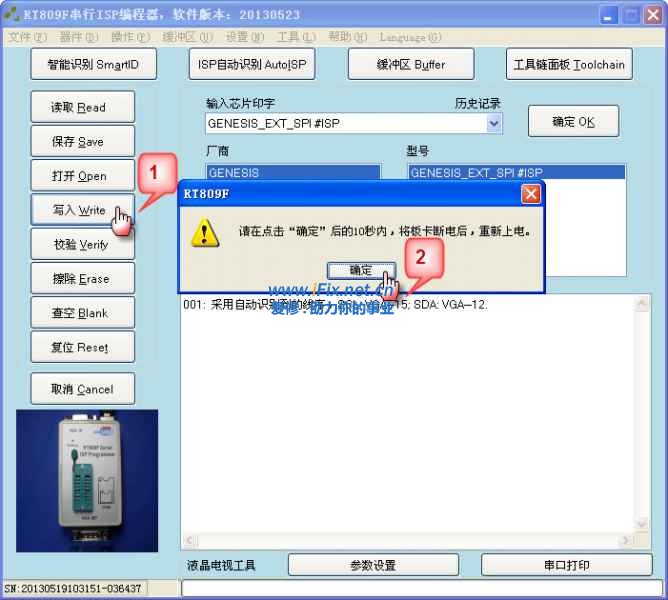Open the 文件 menu
Image resolution: width=668 pixels, height=600 pixels.
click(26, 37)
